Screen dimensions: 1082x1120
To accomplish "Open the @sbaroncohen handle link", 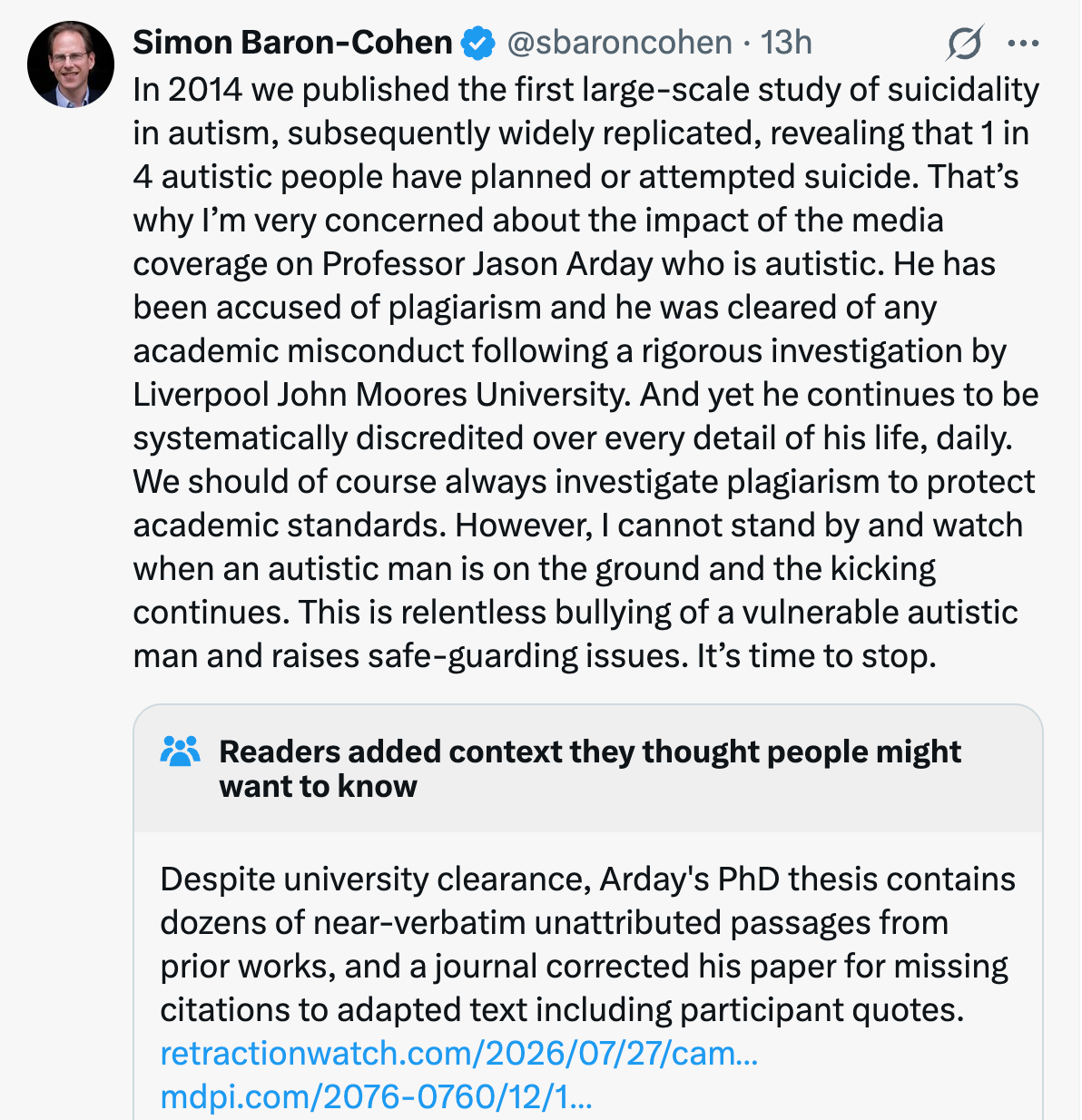I will coord(619,43).
